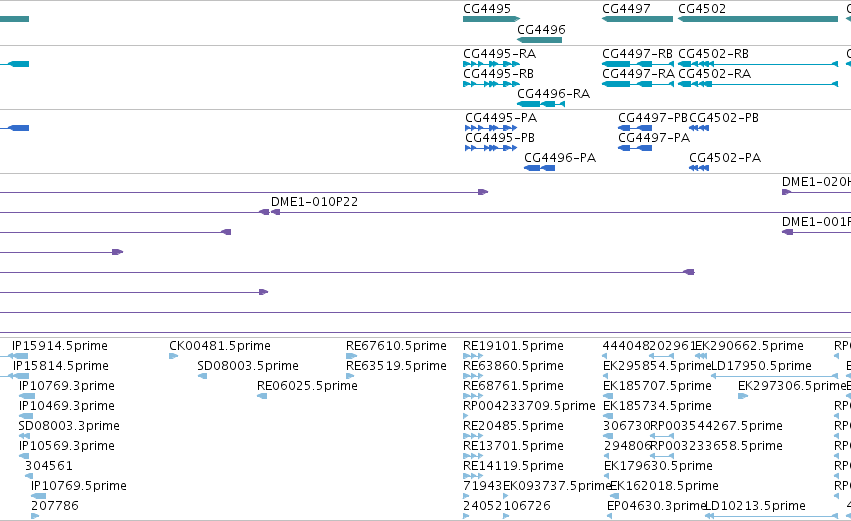The height and width of the screenshot is (521, 851).
Task: Select transcript CG4502-RA
Action: [x=715, y=74]
